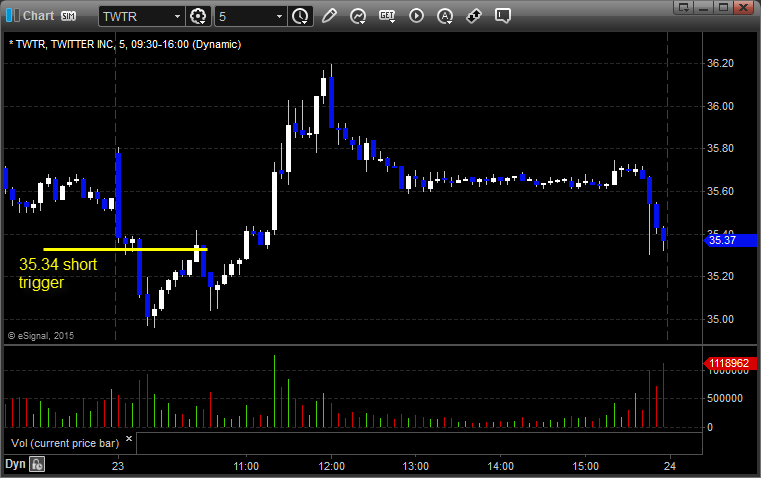Screen dimensions: 761x478
Task: Click the 13:00 time axis label
Action: click(416, 466)
